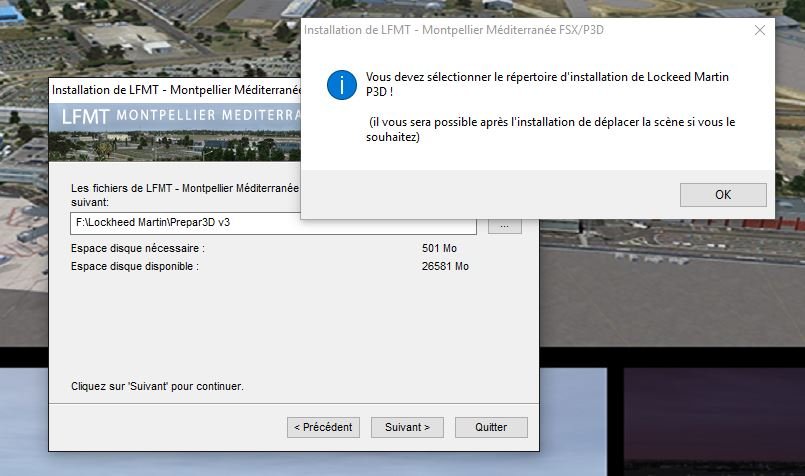
Task: Click the purple sunset thumbnail in background
Action: [713, 420]
